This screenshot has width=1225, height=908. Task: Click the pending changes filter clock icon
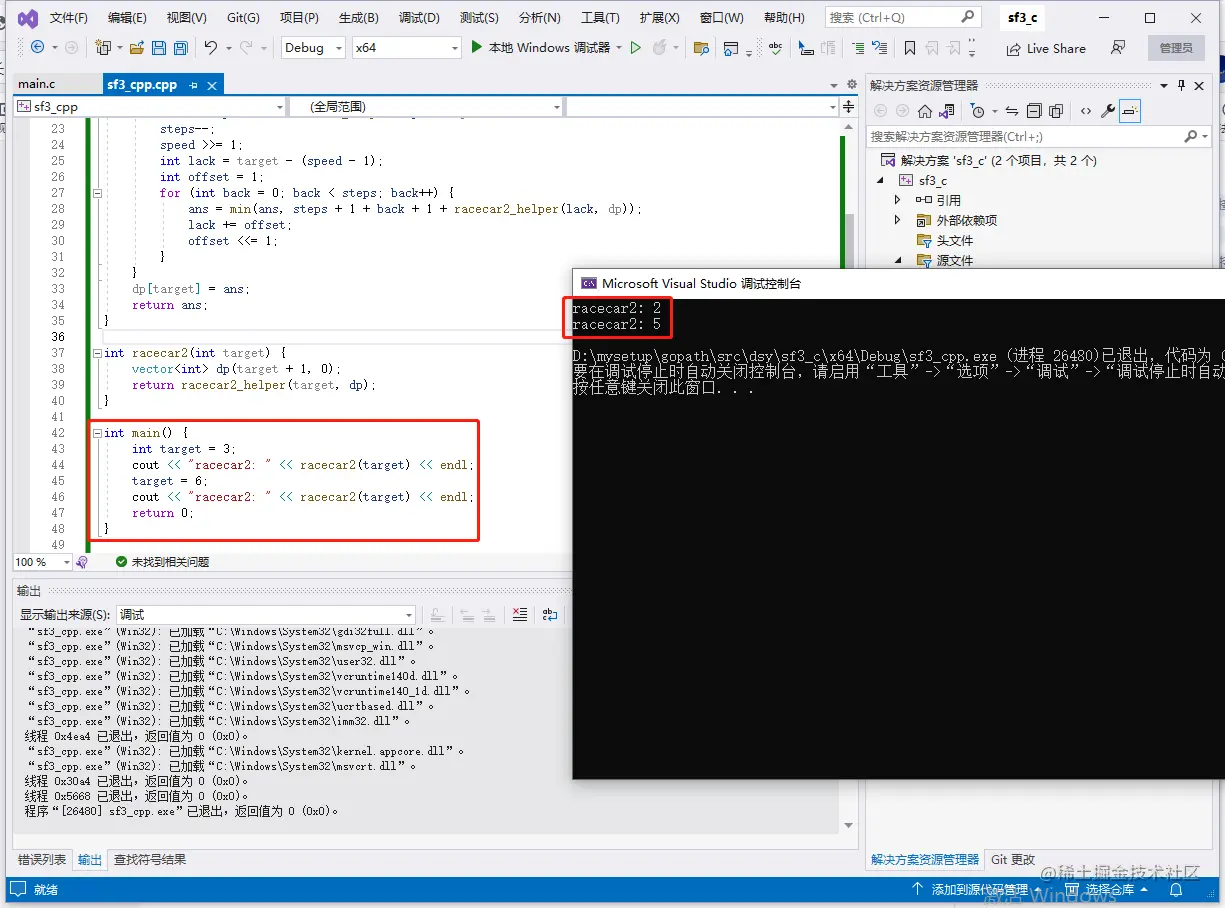978,111
